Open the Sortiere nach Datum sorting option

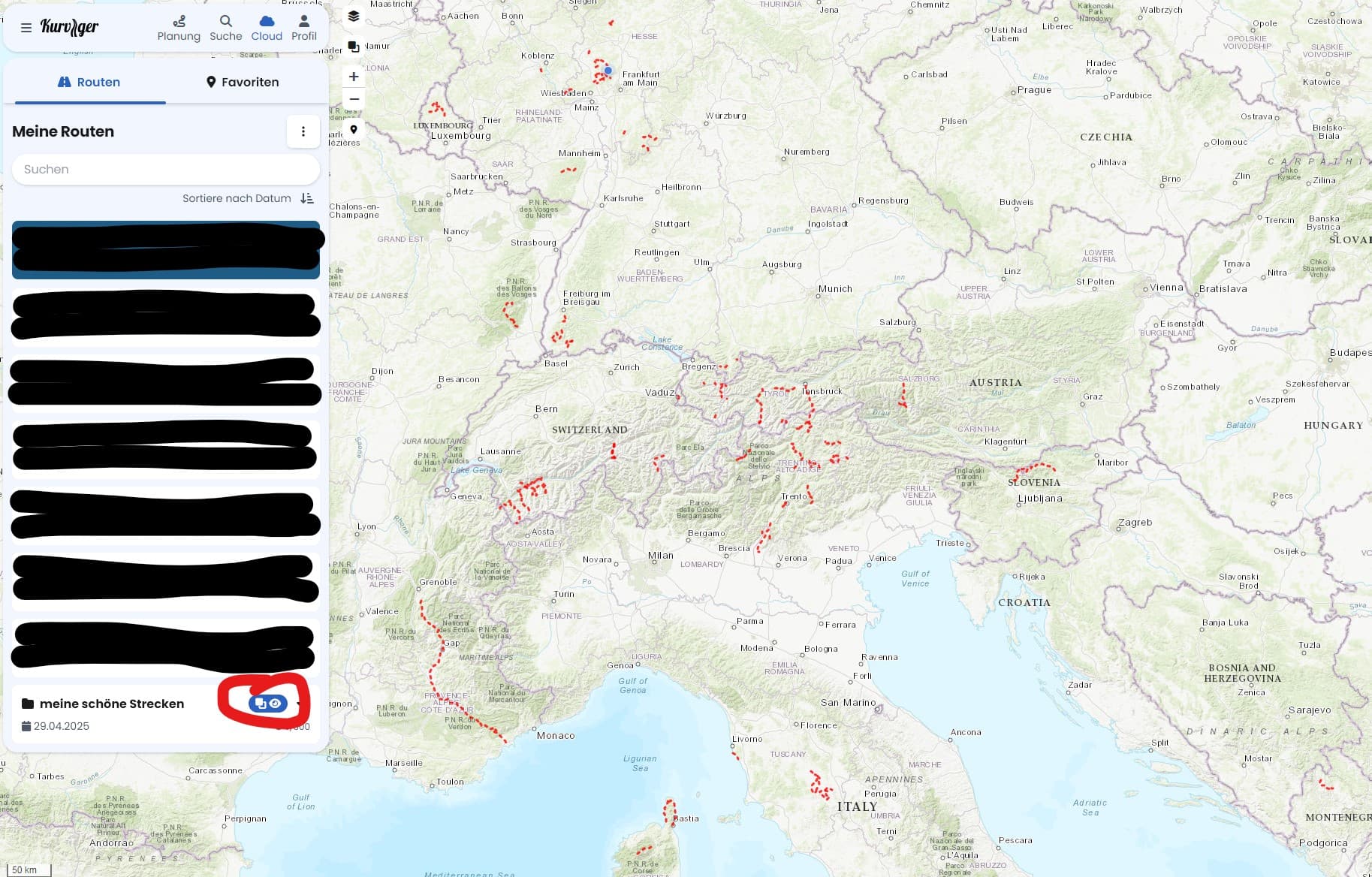(237, 198)
